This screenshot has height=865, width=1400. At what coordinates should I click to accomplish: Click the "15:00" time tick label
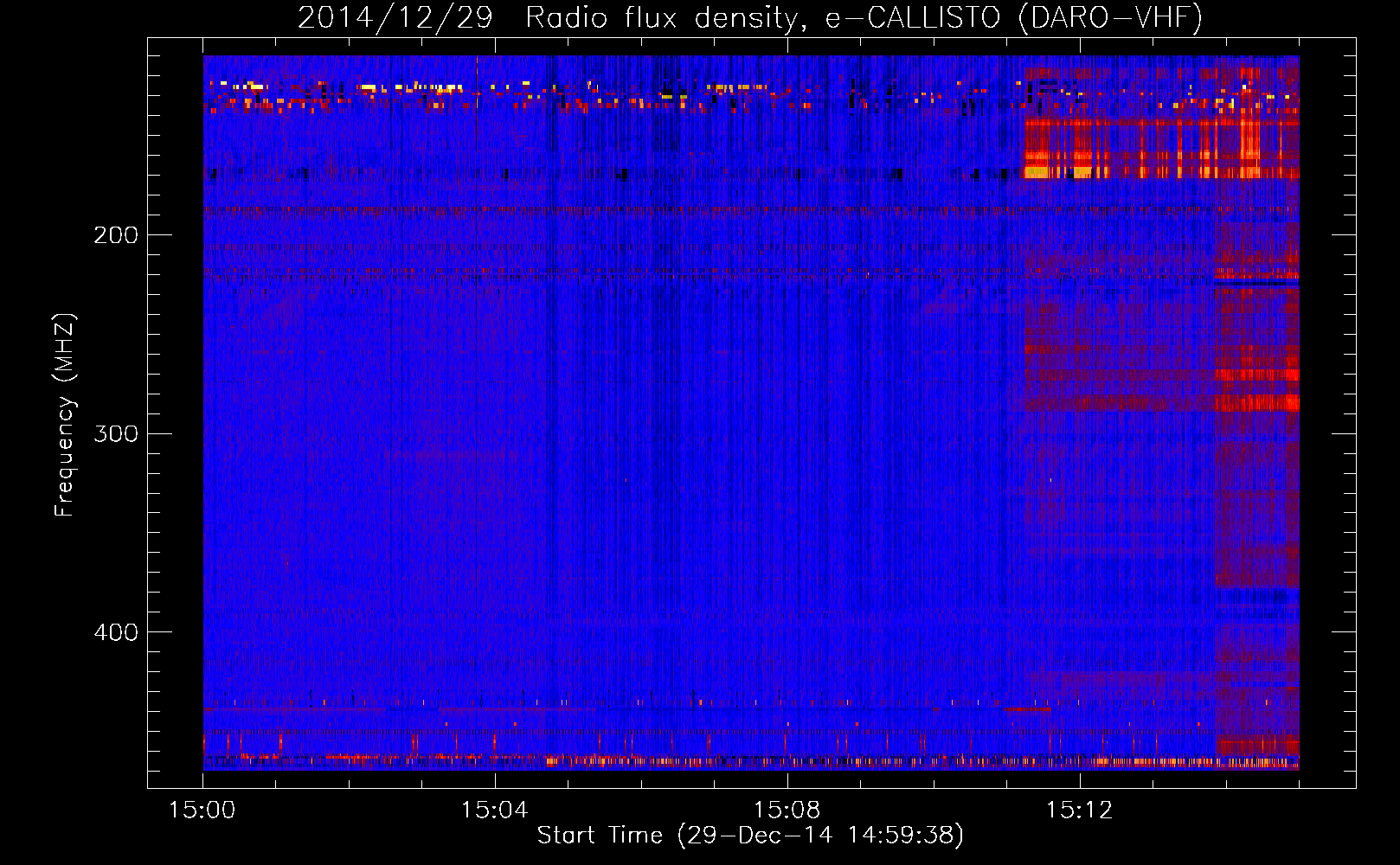coord(202,811)
